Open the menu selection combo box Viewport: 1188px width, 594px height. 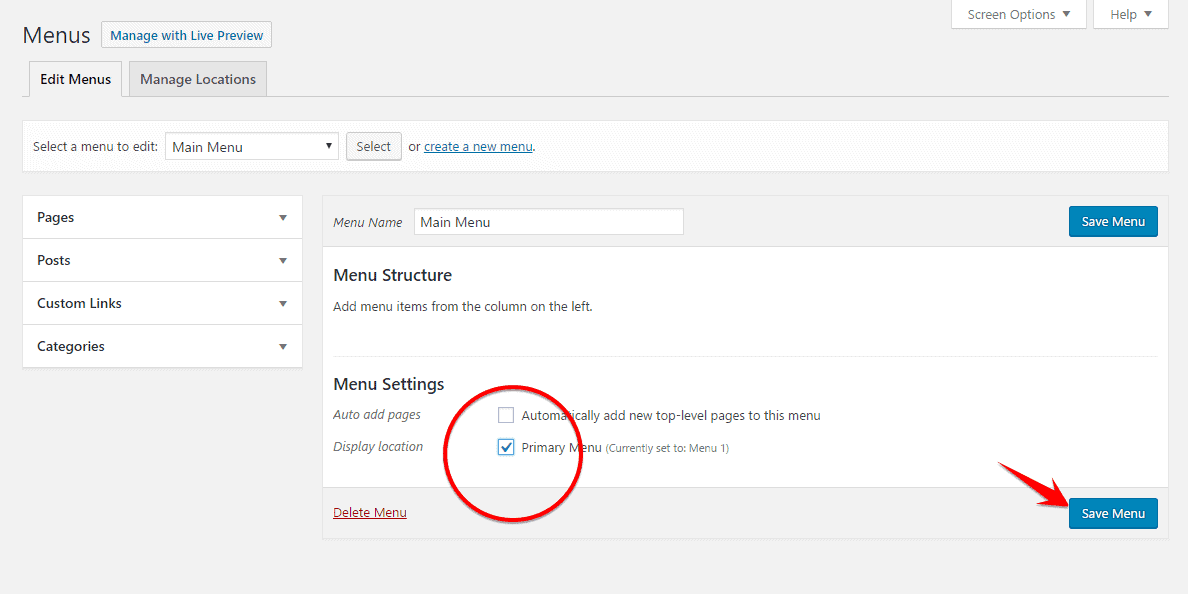[251, 147]
